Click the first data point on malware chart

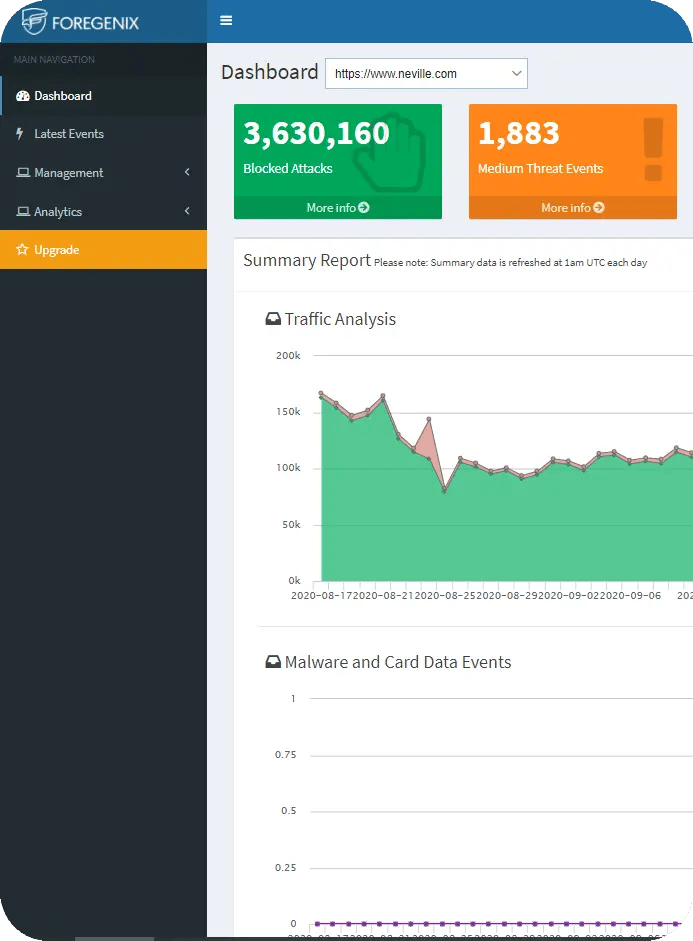tap(317, 923)
